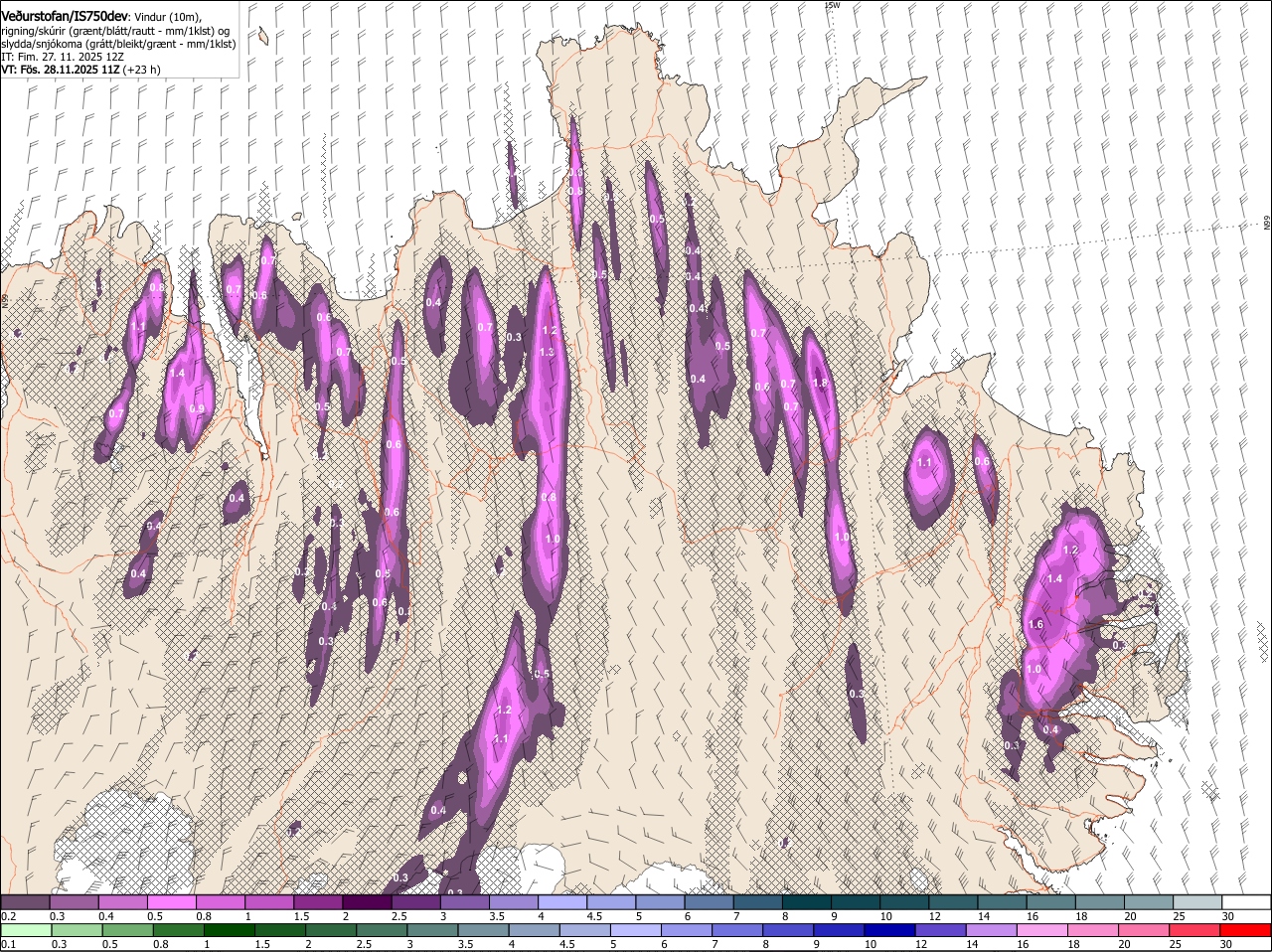Select the 'IT: Fim. 27. 11. 2025 12Z' line
The height and width of the screenshot is (952, 1272).
62,57
